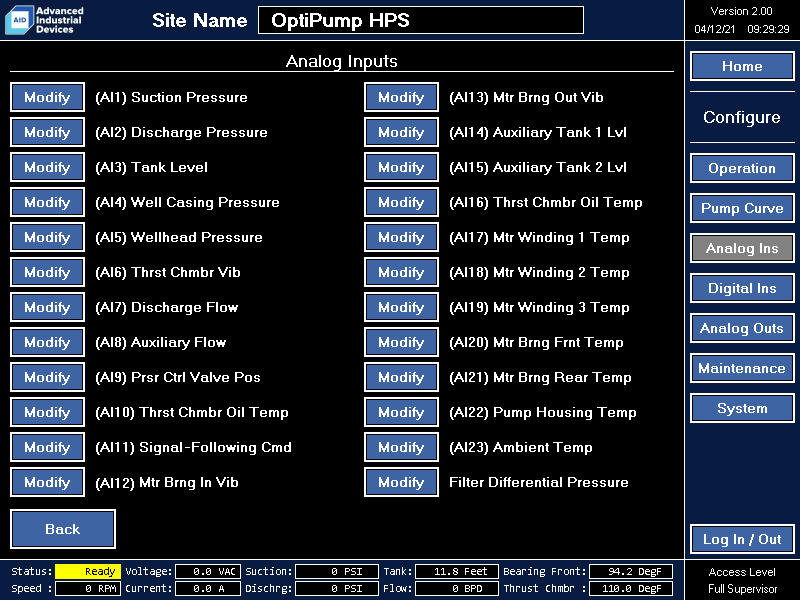This screenshot has width=800, height=600.
Task: Modify AI16 Thrst Chmbr Oil Temp
Action: pos(401,202)
